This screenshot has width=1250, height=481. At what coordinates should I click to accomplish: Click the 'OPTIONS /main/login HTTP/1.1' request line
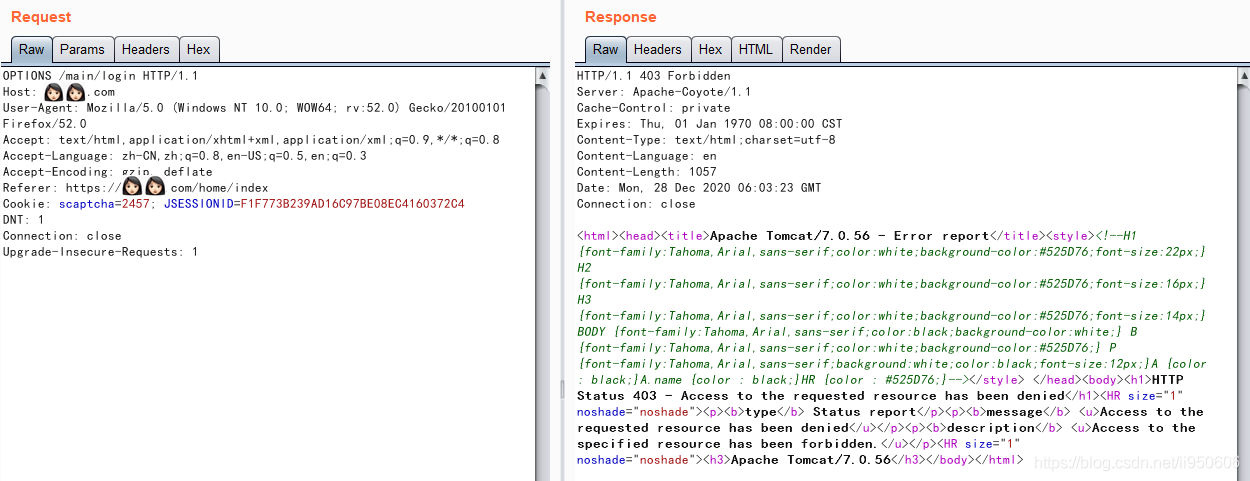point(100,76)
